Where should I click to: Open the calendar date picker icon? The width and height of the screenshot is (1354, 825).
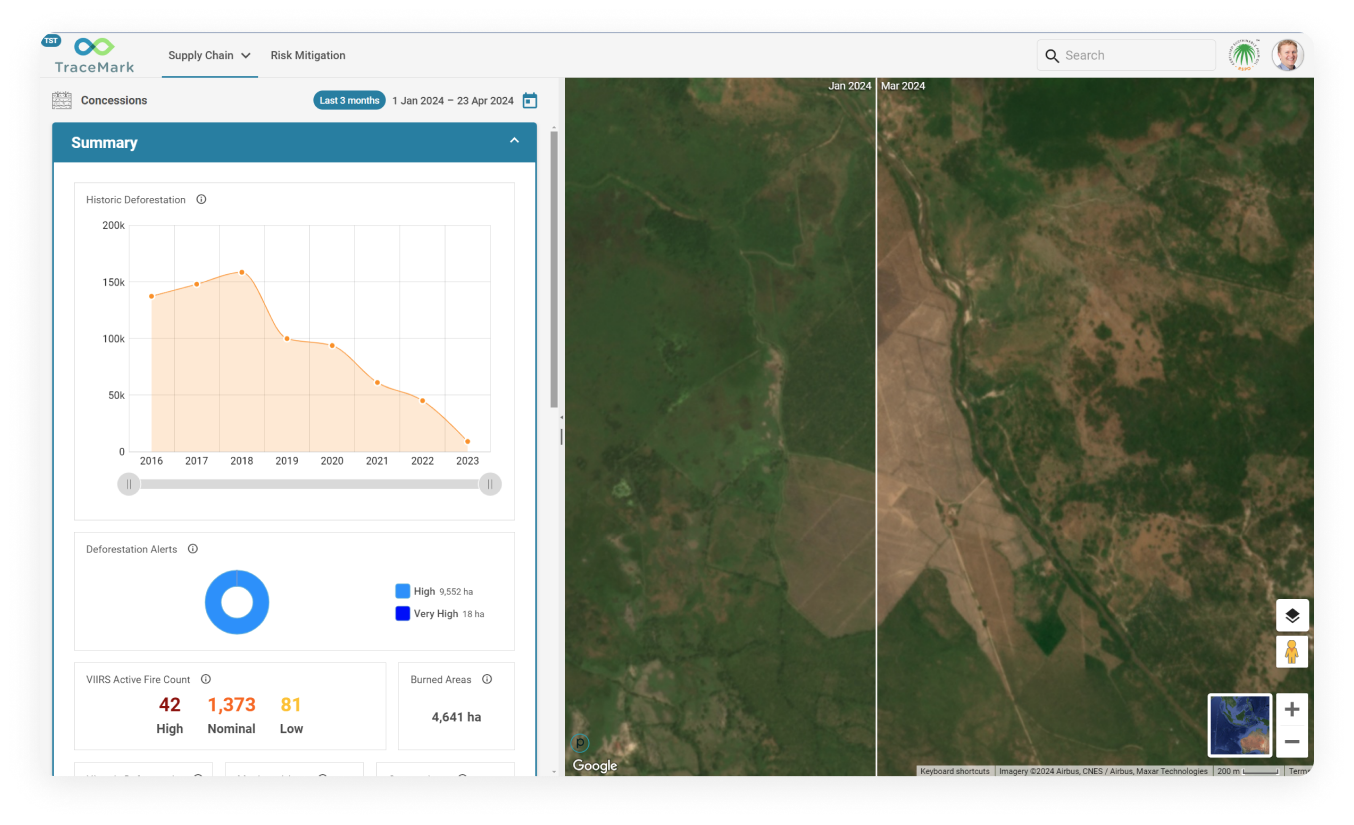click(x=530, y=100)
